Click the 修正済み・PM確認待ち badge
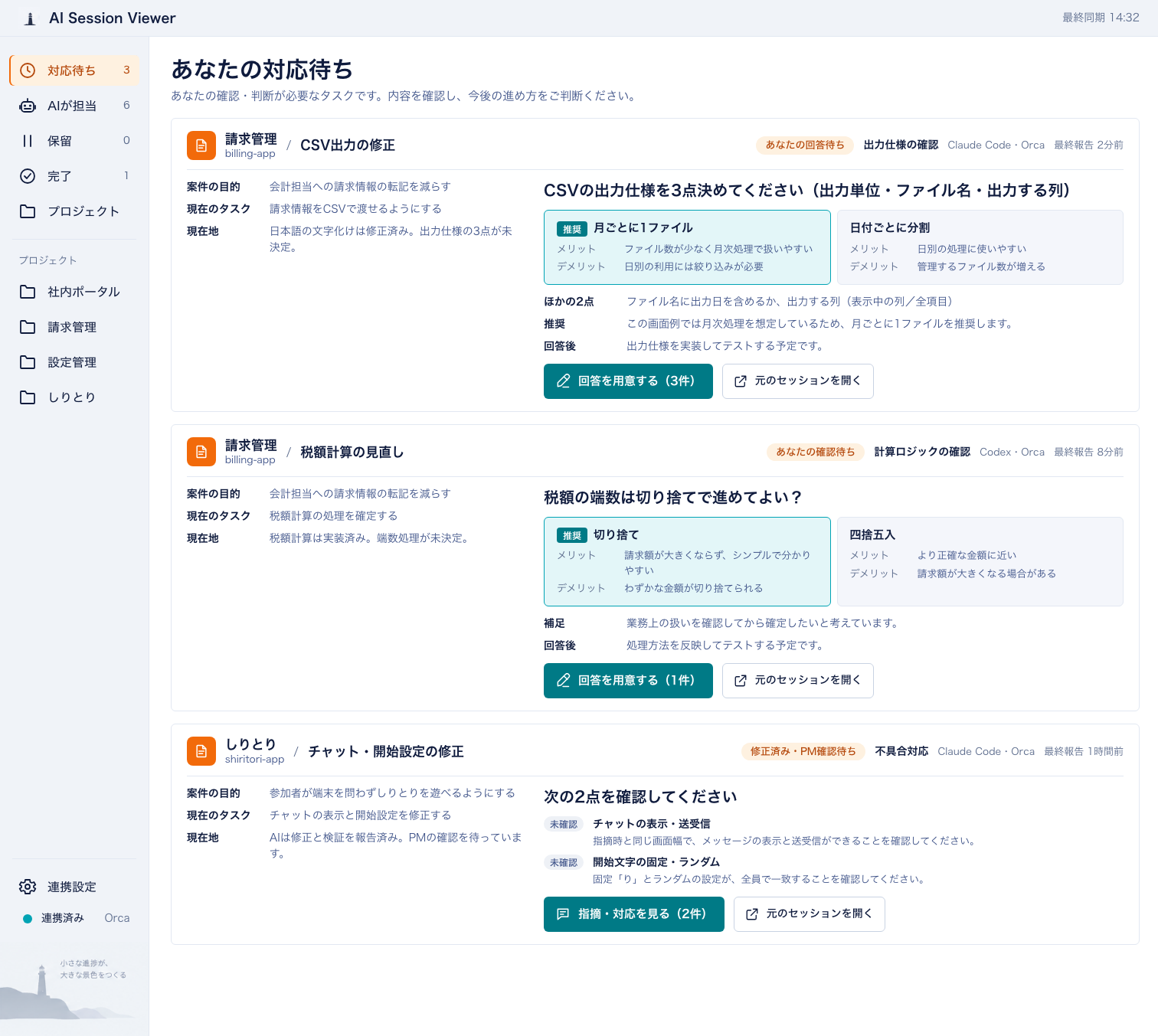The height and width of the screenshot is (1036, 1158). coord(803,751)
